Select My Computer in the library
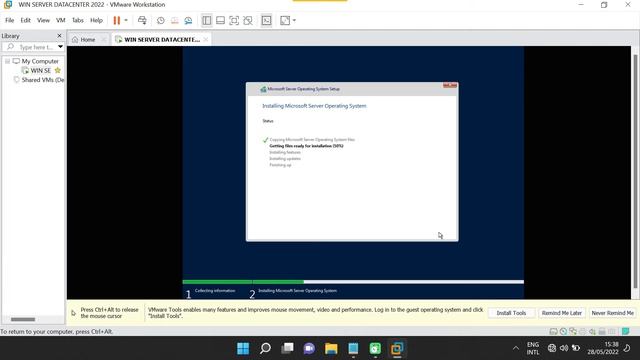 tap(40, 61)
